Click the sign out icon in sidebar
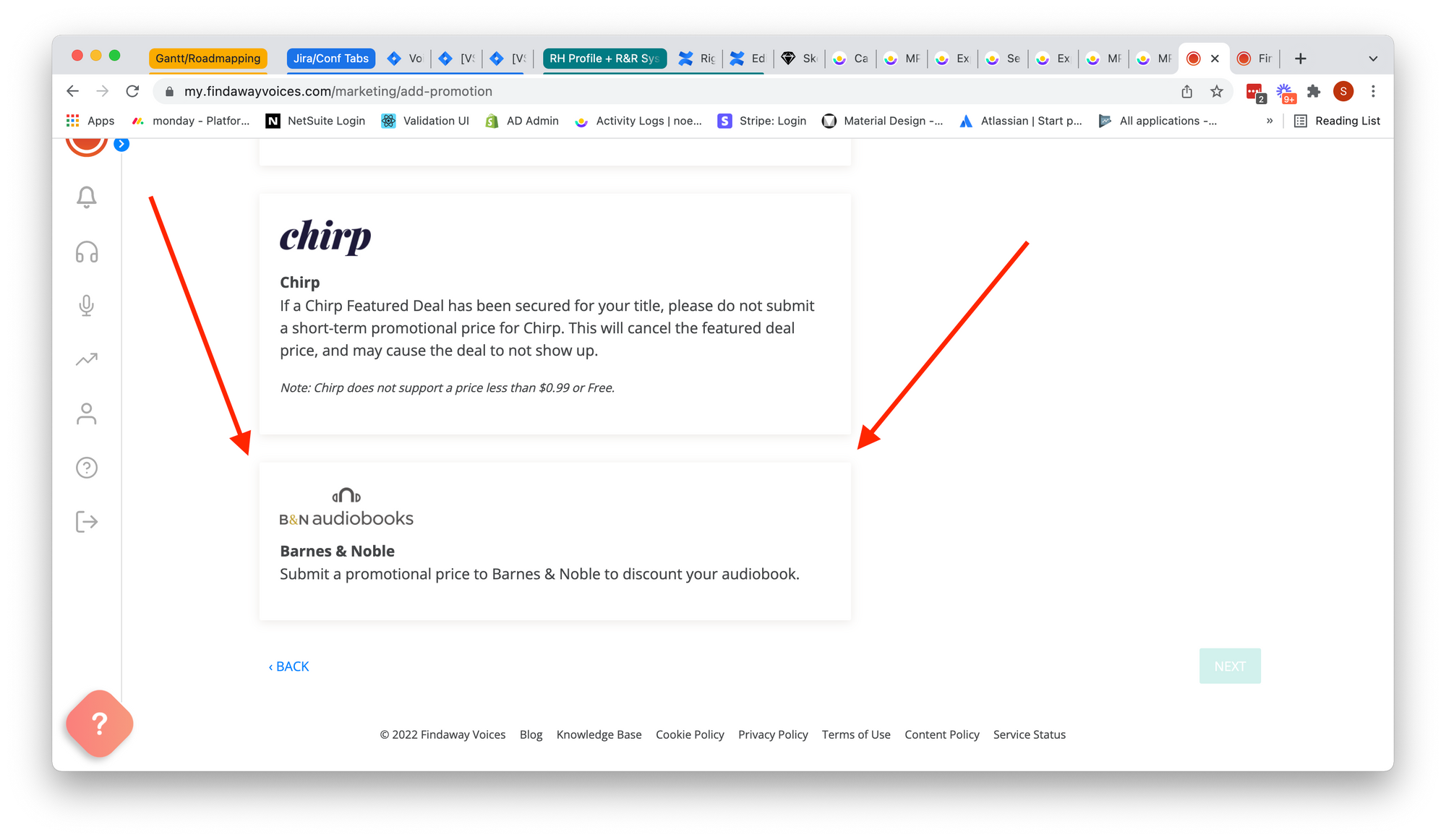This screenshot has height=840, width=1446. click(x=87, y=521)
